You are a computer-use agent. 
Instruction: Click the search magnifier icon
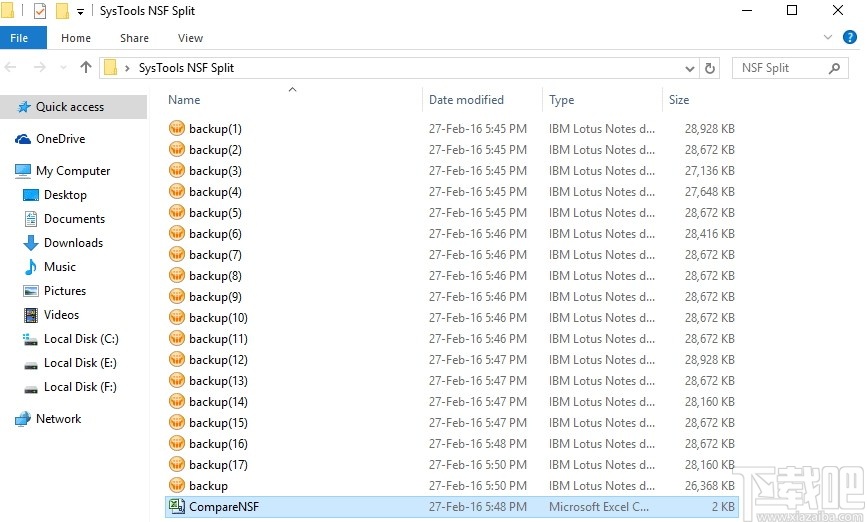tap(834, 68)
